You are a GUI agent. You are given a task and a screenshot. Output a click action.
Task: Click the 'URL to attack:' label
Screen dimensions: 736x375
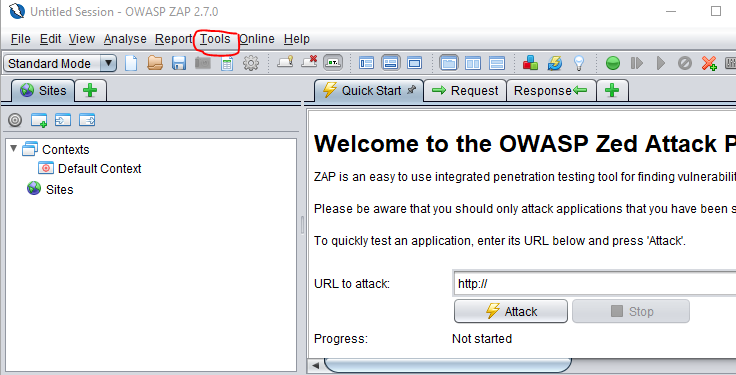click(352, 284)
